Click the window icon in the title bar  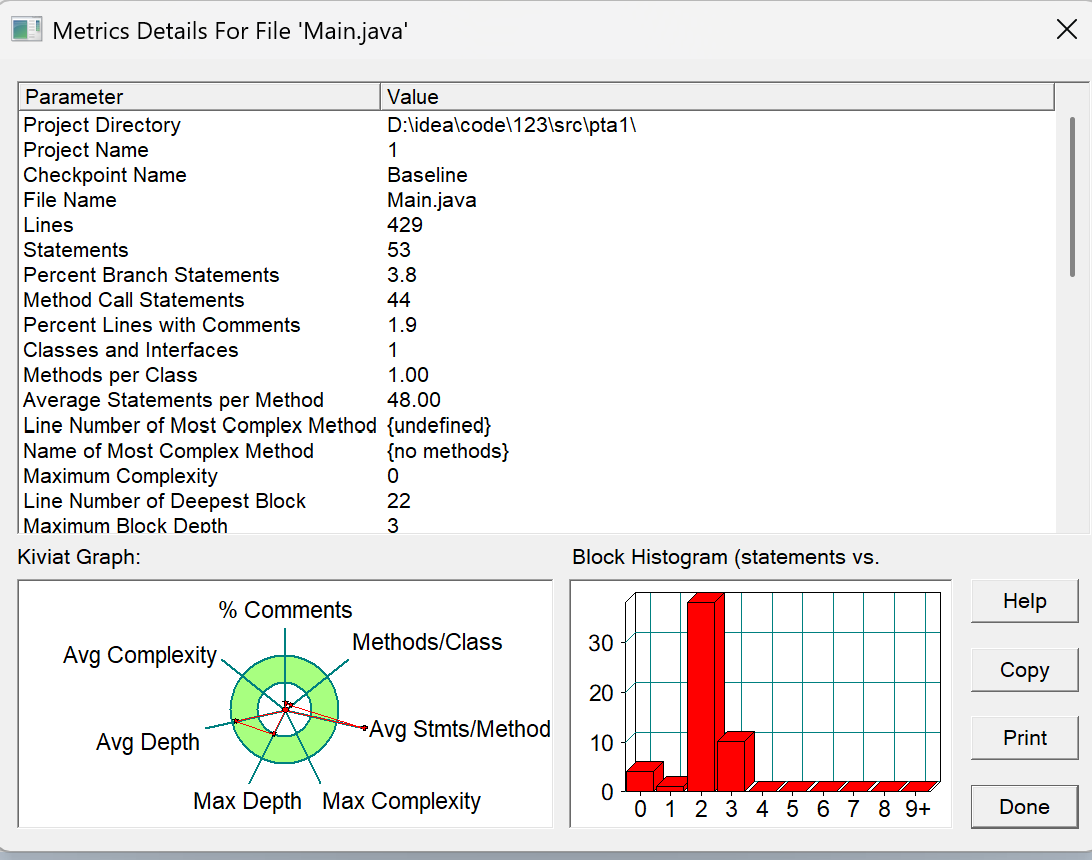(26, 30)
